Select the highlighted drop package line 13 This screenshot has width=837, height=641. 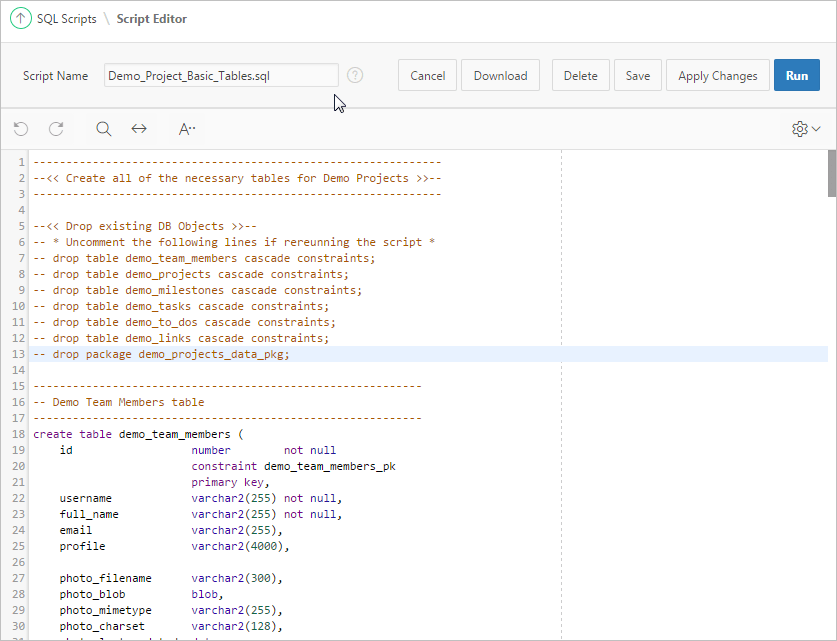(x=160, y=353)
